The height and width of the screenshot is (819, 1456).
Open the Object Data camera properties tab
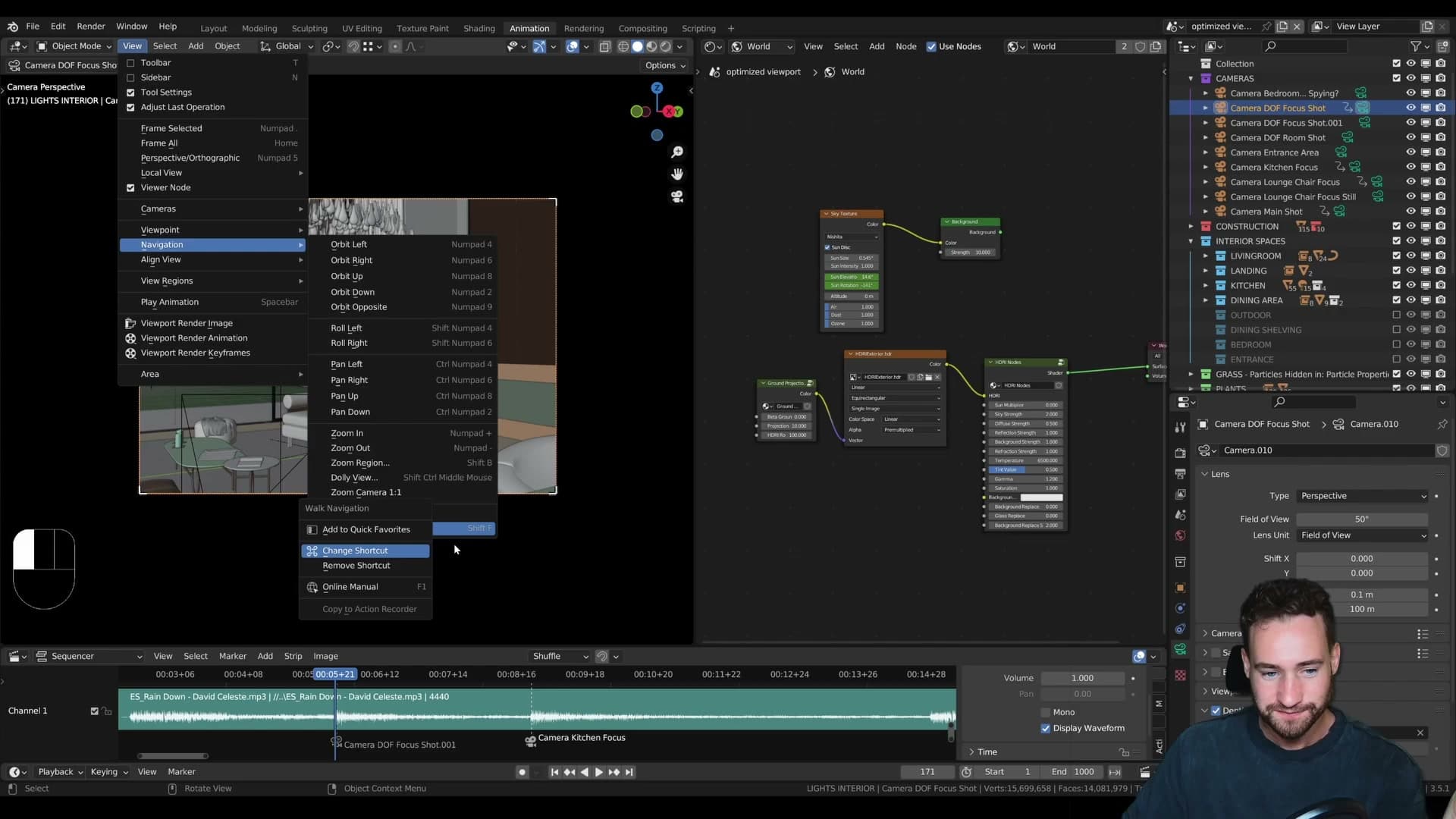pyautogui.click(x=1180, y=649)
